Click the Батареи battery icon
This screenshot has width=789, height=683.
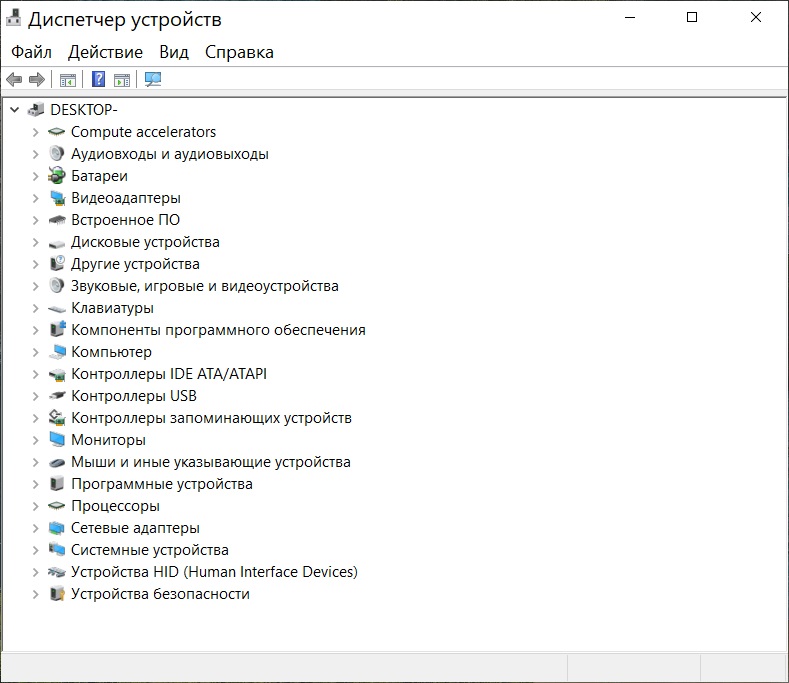point(56,176)
